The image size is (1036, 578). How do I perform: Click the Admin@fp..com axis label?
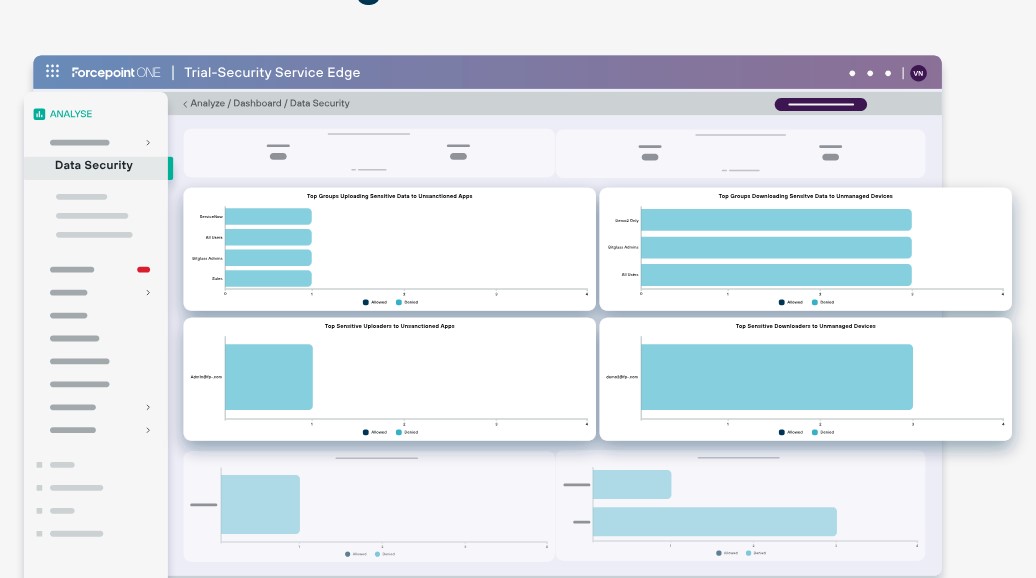coord(206,377)
